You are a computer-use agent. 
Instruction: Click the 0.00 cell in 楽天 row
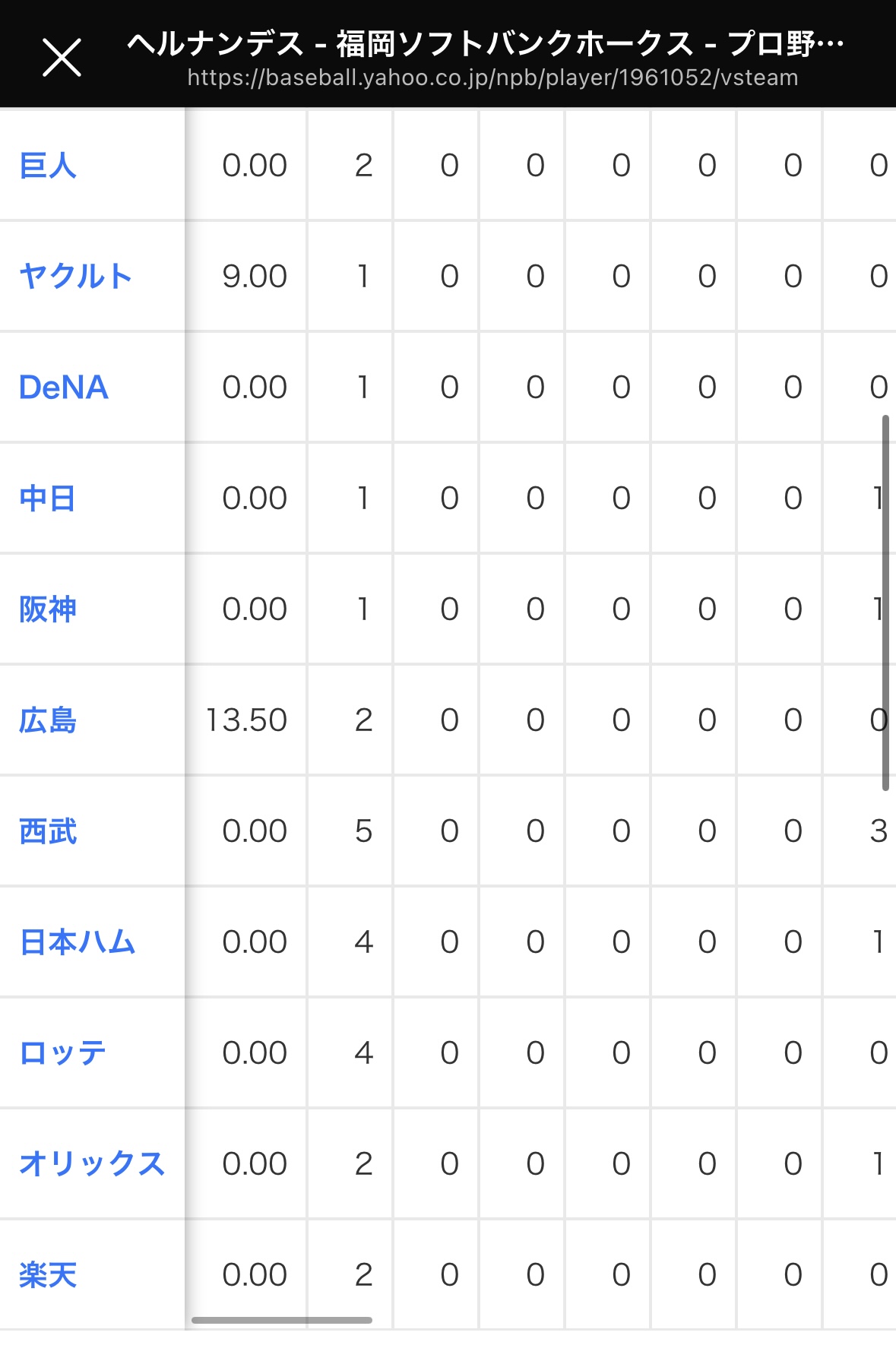click(255, 1275)
